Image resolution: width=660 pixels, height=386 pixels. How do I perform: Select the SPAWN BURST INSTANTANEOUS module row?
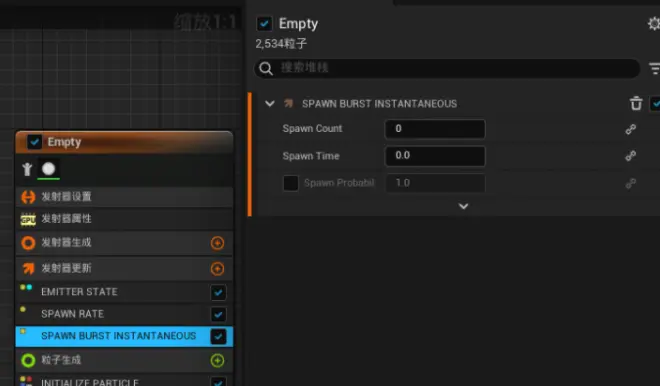coord(124,336)
